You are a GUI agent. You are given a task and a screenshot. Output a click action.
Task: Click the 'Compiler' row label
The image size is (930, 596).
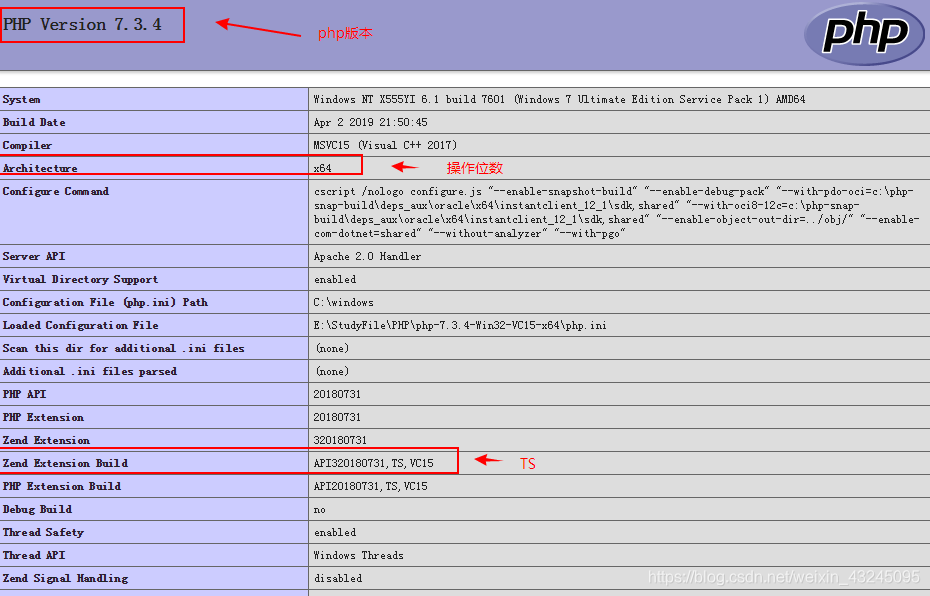27,145
